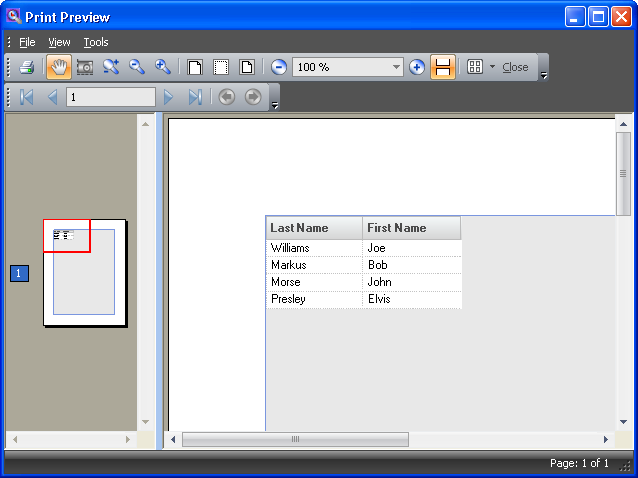This screenshot has width=638, height=478.
Task: Click the zoom out minus button
Action: (x=279, y=67)
